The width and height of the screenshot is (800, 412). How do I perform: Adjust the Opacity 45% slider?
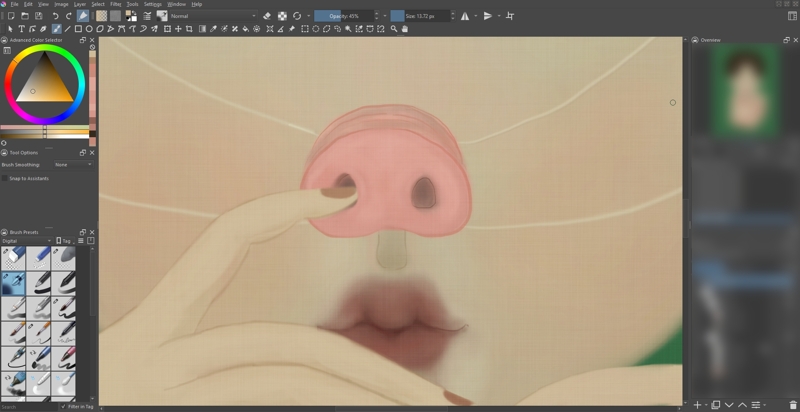(343, 16)
